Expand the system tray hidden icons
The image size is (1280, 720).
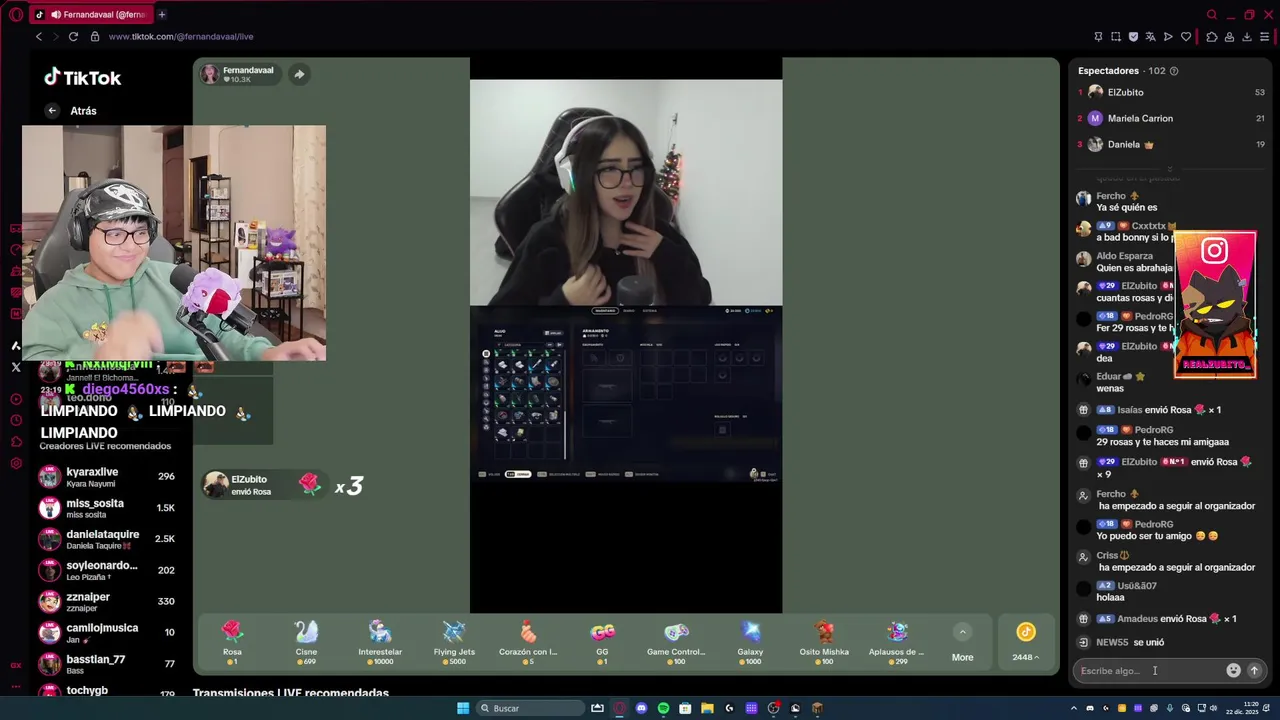coord(1074,708)
